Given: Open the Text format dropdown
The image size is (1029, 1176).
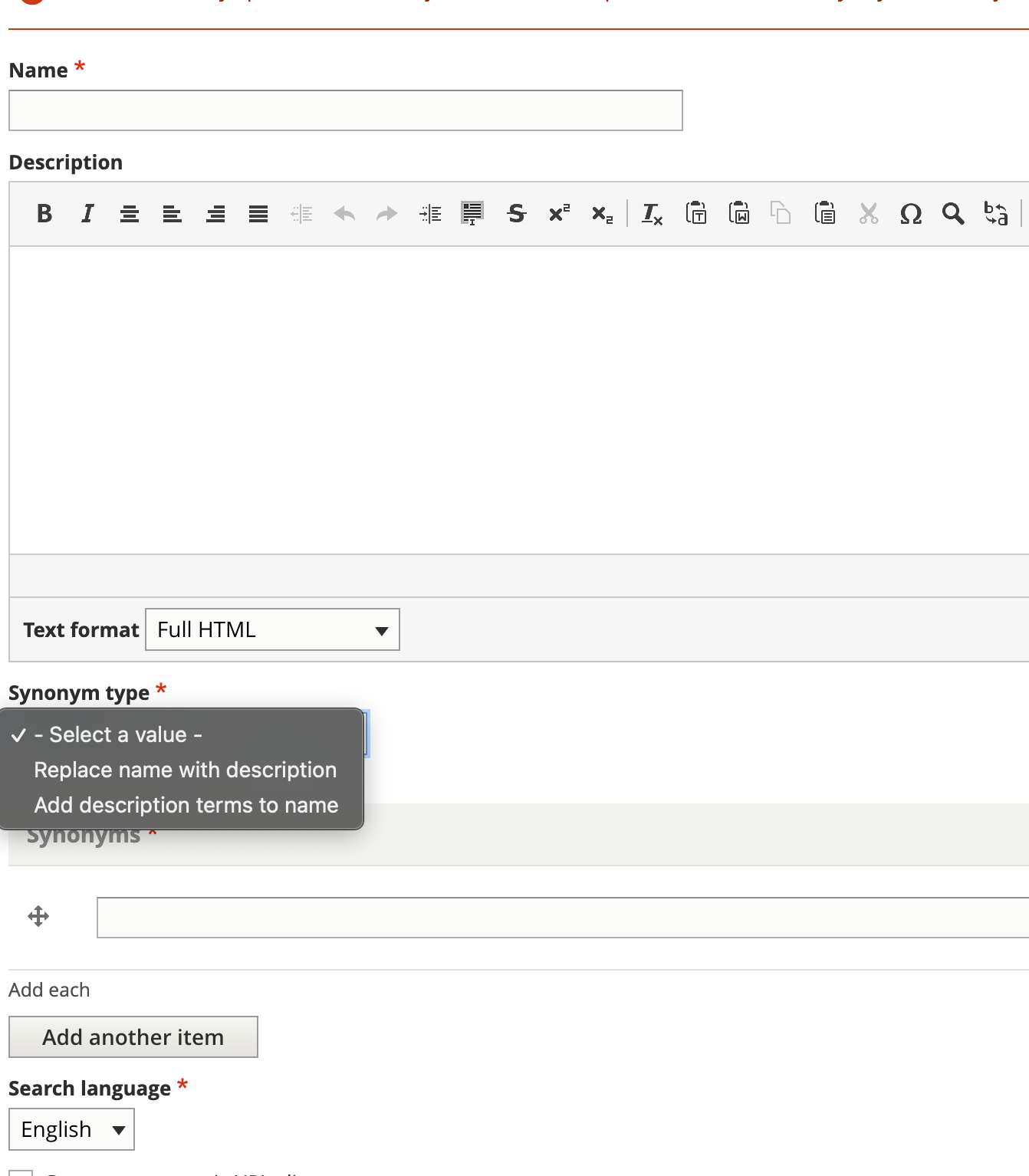Looking at the screenshot, I should coord(272,629).
